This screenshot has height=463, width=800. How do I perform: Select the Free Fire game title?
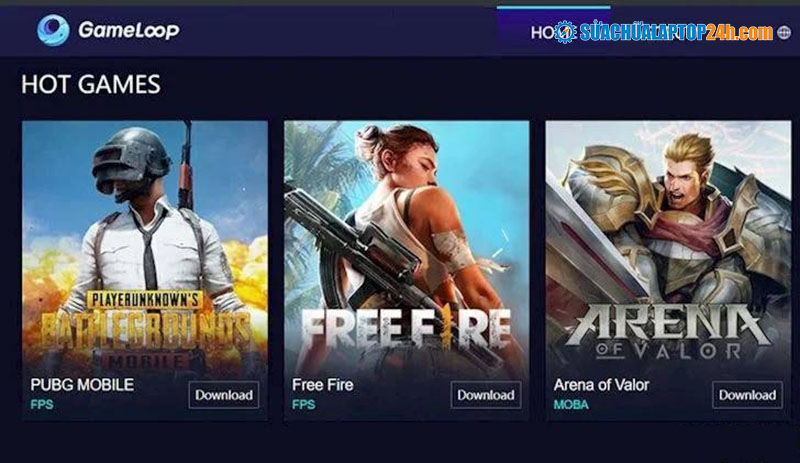322,385
